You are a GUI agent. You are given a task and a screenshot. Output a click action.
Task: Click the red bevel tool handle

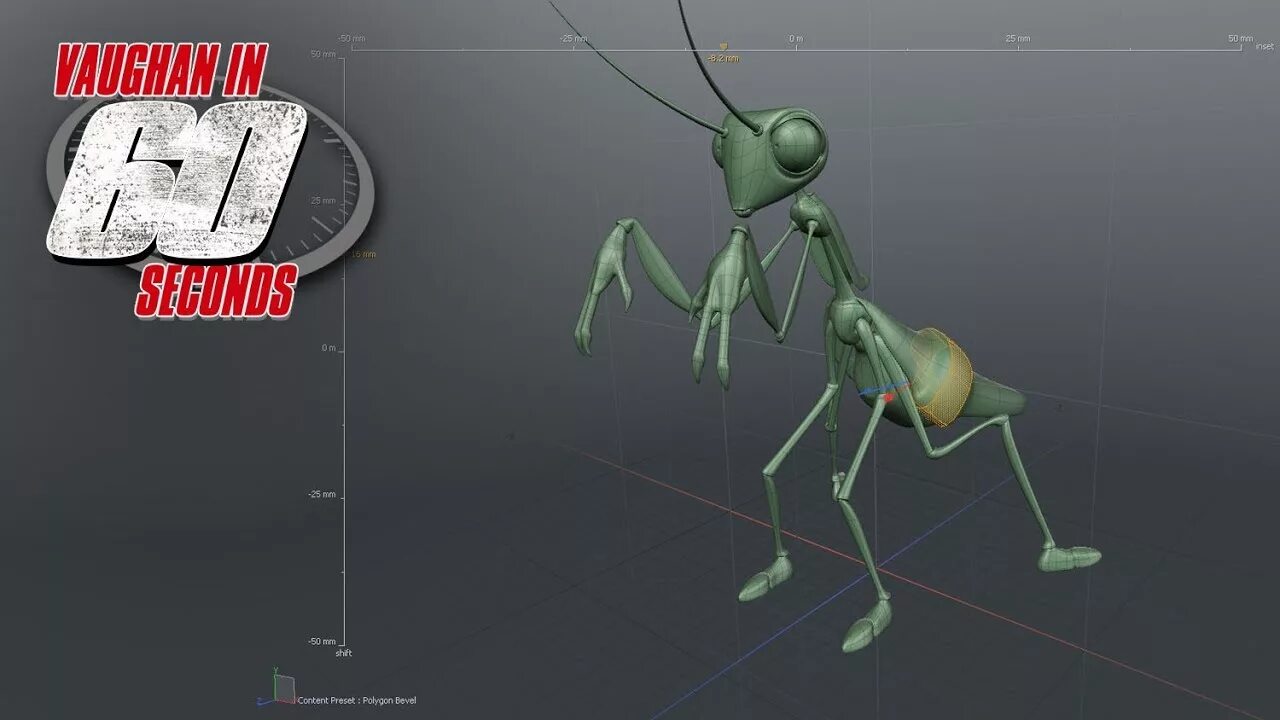pos(888,397)
